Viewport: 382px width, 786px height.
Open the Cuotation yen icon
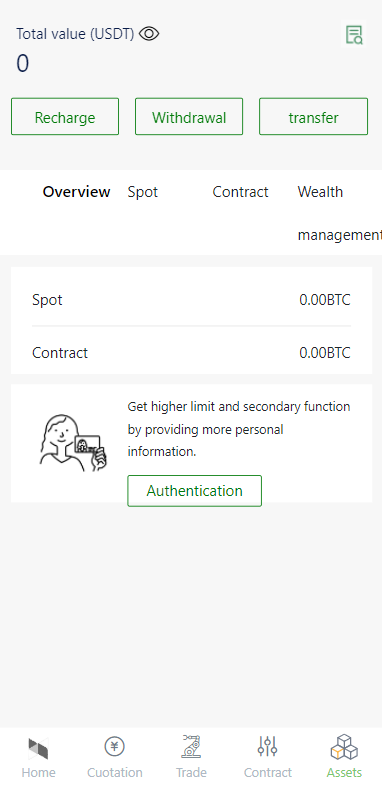[114, 746]
